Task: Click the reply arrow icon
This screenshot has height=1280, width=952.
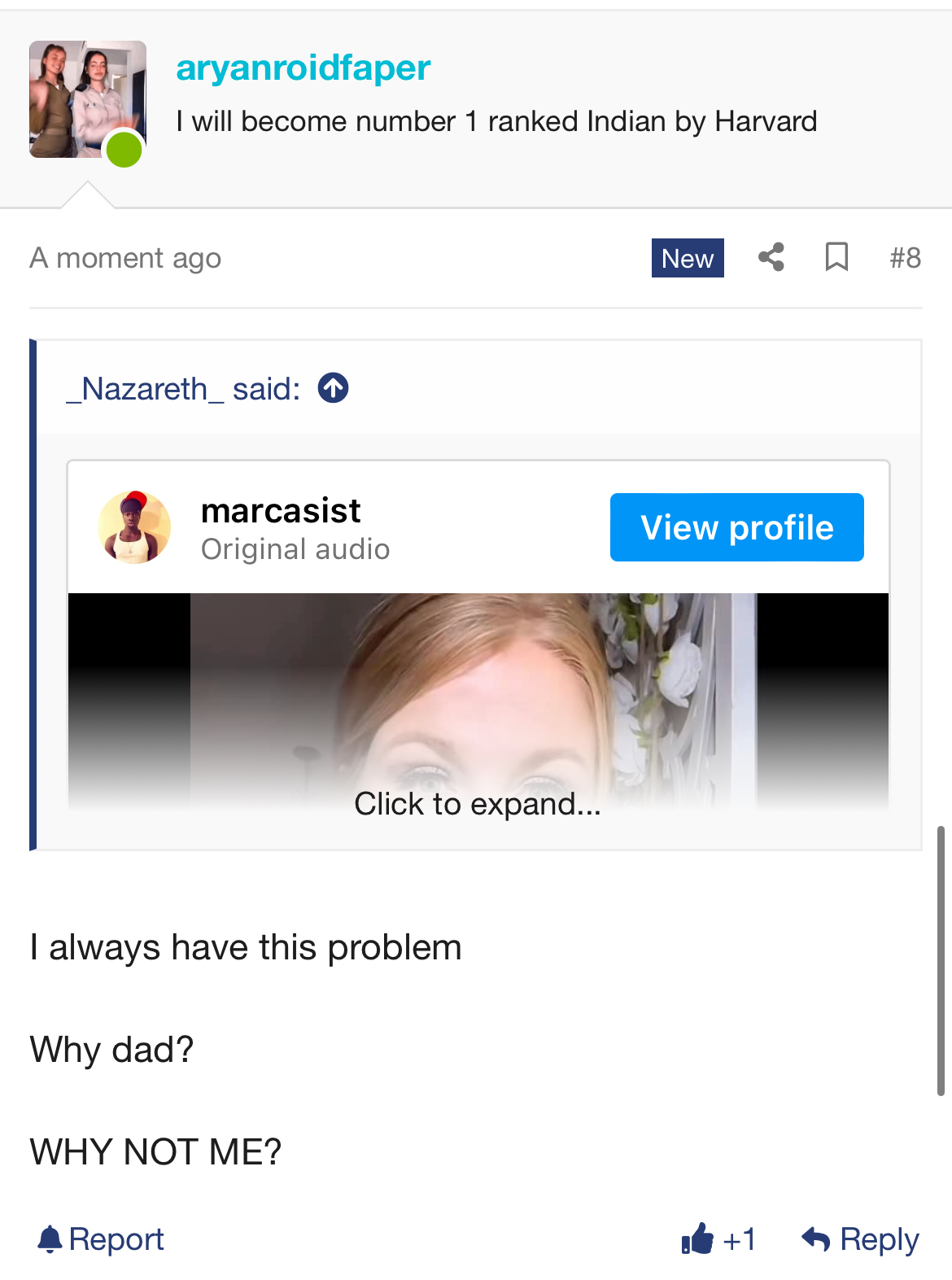Action: click(x=815, y=1239)
